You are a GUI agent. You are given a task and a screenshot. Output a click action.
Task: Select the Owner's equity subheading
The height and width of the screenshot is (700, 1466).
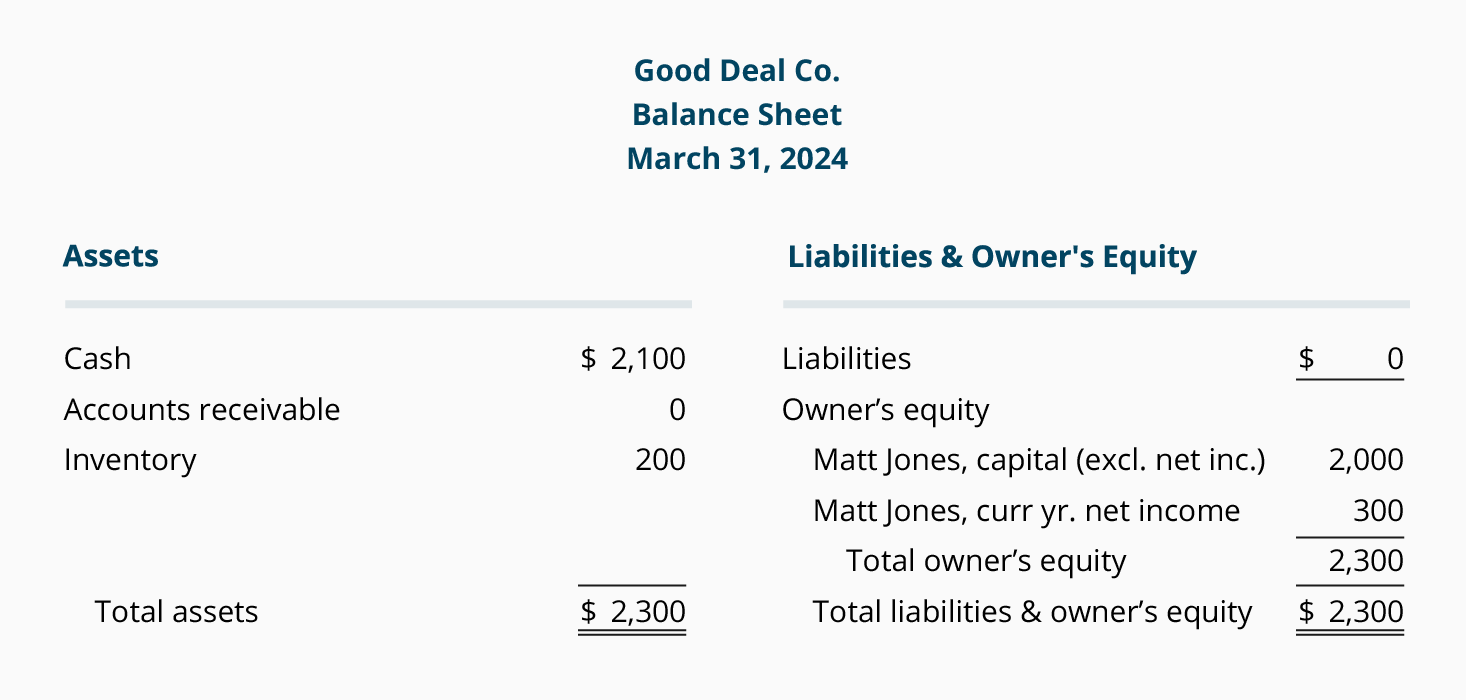[885, 411]
